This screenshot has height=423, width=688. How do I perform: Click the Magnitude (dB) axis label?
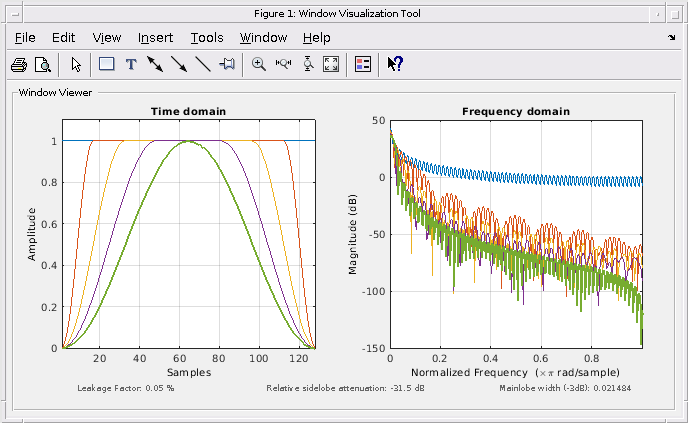tap(352, 234)
